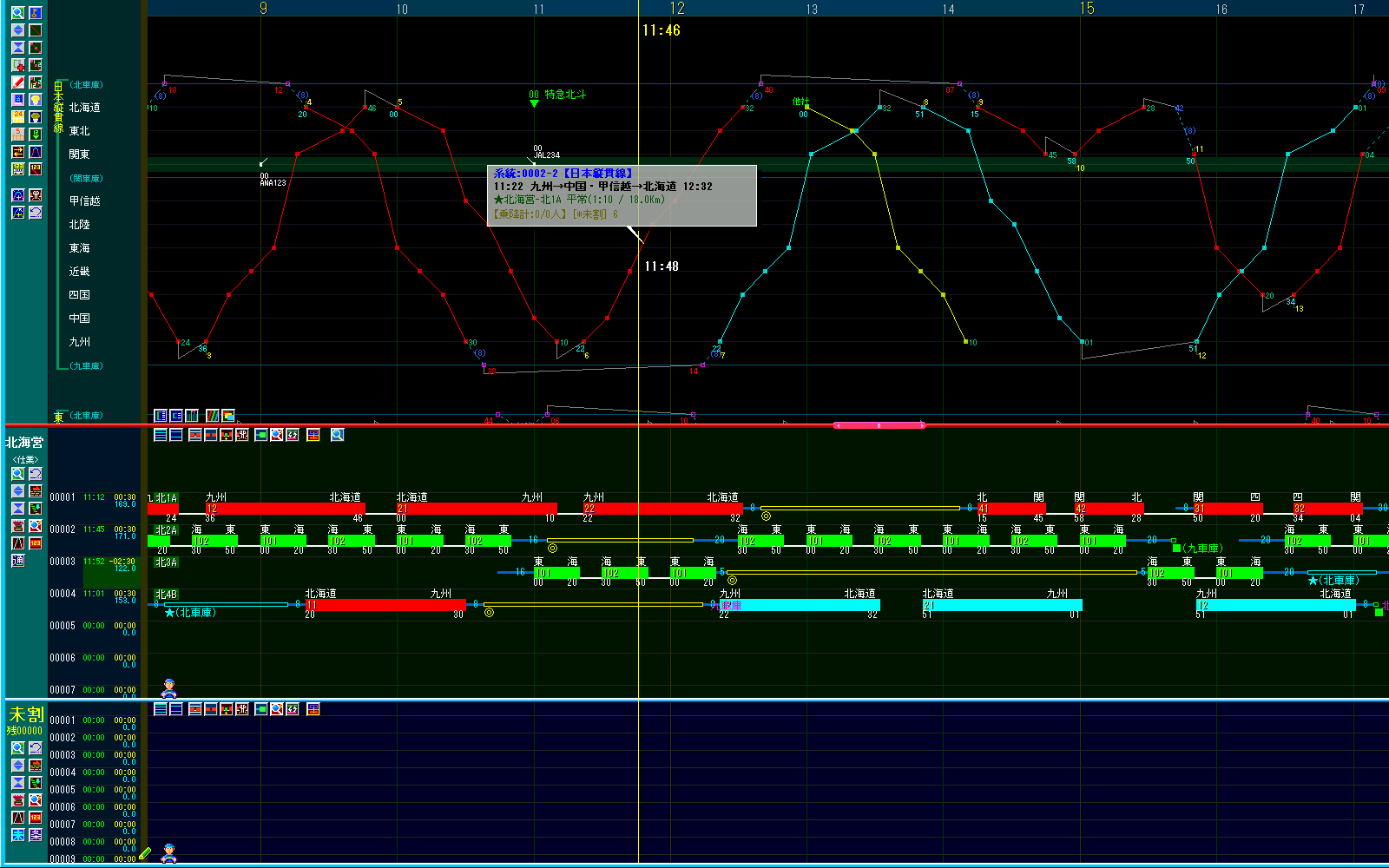The height and width of the screenshot is (868, 1389).
Task: Click the magnifier icon in the diagram toolbar
Action: [x=17, y=13]
